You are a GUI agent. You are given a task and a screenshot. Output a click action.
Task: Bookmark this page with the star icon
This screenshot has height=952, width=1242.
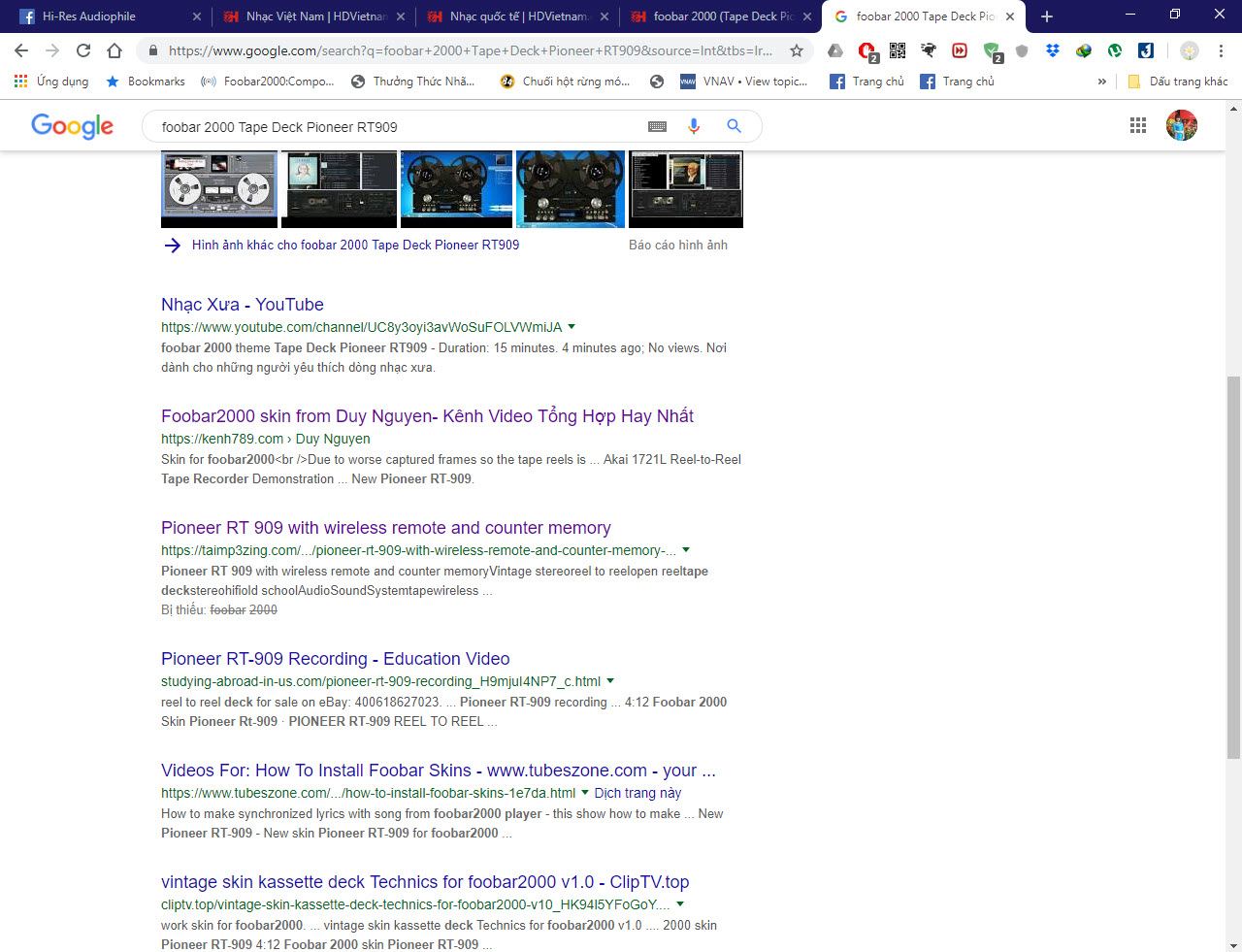coord(797,50)
